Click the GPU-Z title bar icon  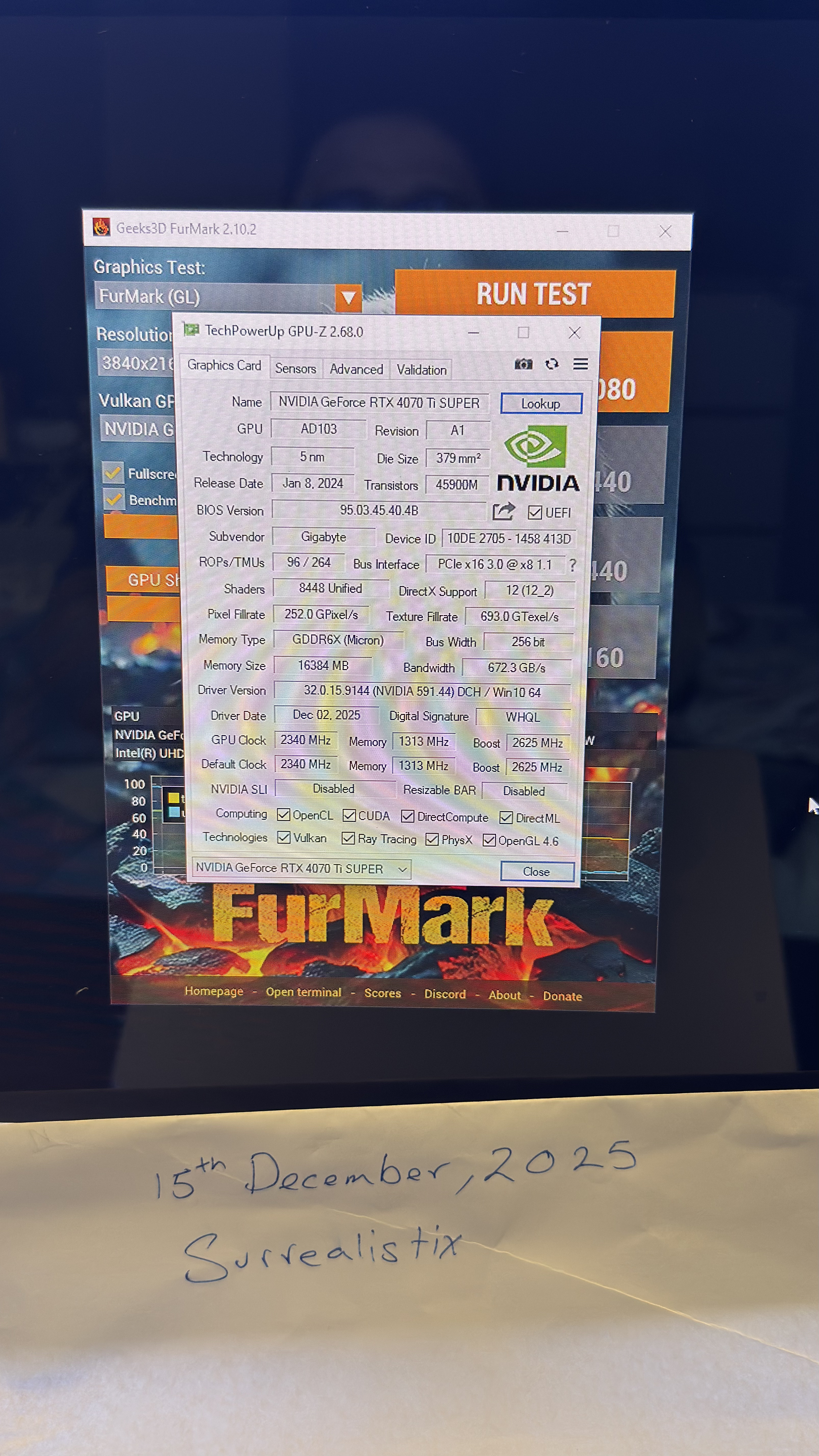192,330
